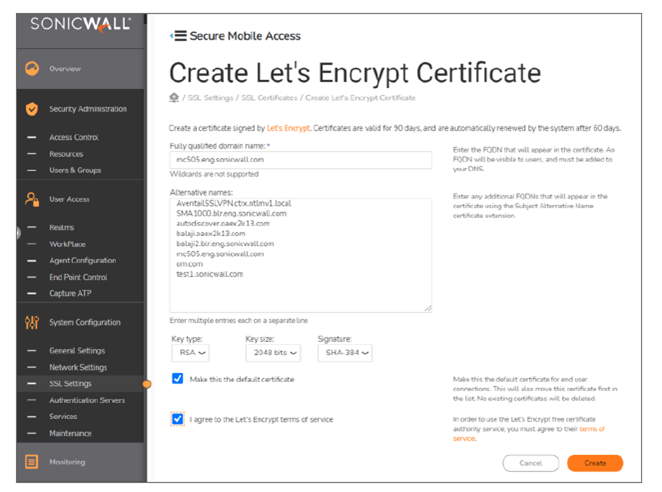The height and width of the screenshot is (492, 662).
Task: Toggle the Let's Encrypt terms agreement checkbox
Action: 177,419
